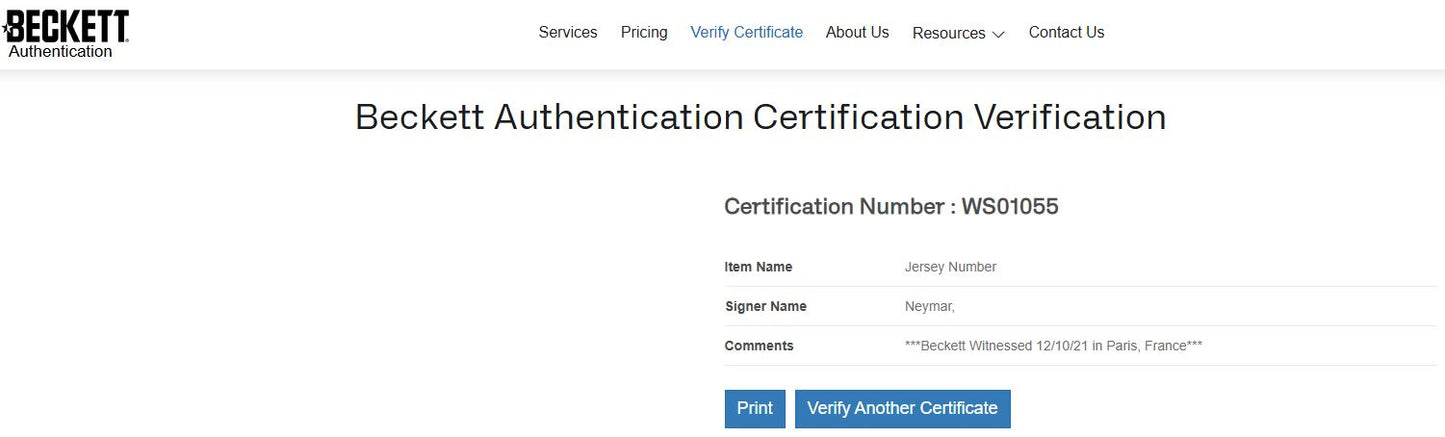The width and height of the screenshot is (1445, 437).
Task: Click the Authentication text under the logo
Action: (60, 52)
